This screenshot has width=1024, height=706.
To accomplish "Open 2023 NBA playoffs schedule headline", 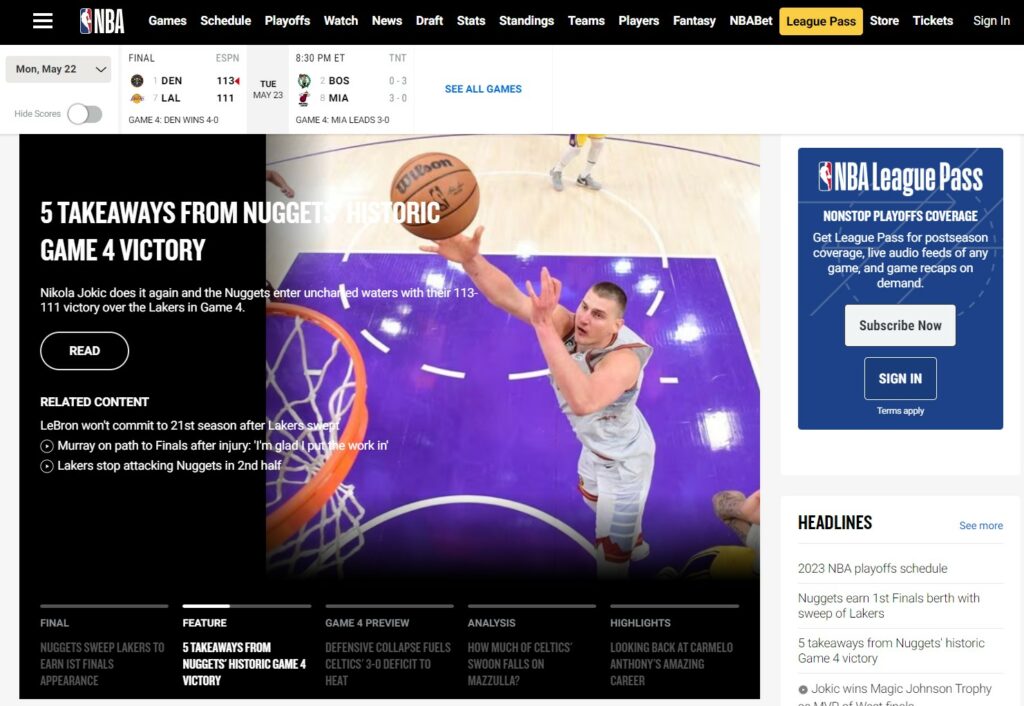I will 872,569.
